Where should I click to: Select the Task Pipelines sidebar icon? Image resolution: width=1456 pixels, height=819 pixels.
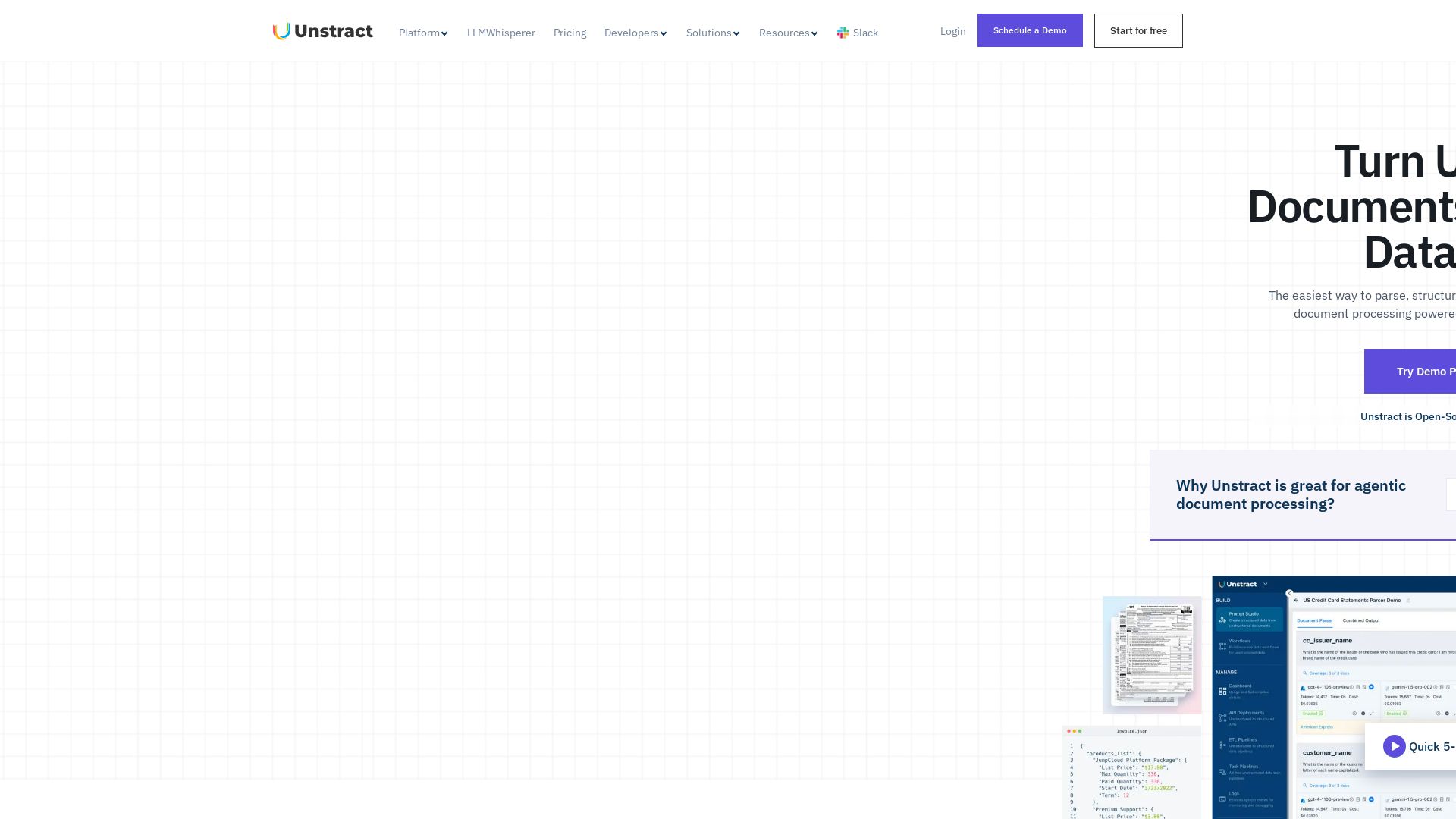[1222, 772]
